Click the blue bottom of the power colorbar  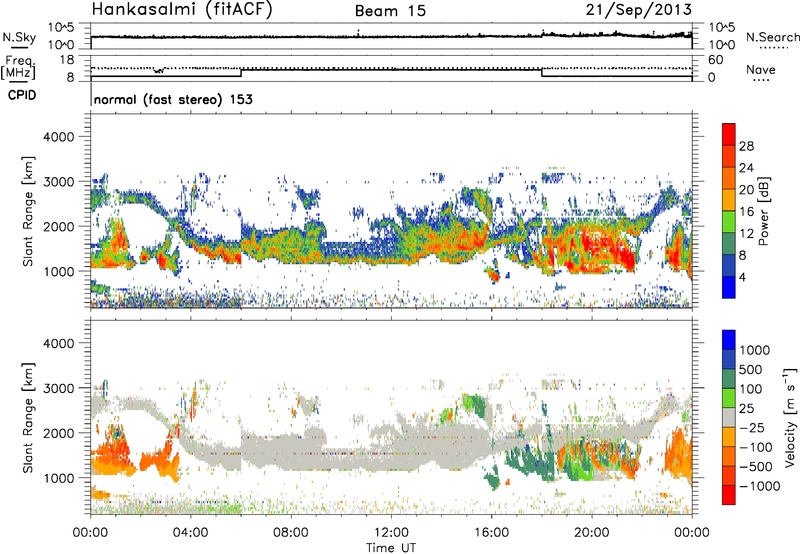coord(729,287)
